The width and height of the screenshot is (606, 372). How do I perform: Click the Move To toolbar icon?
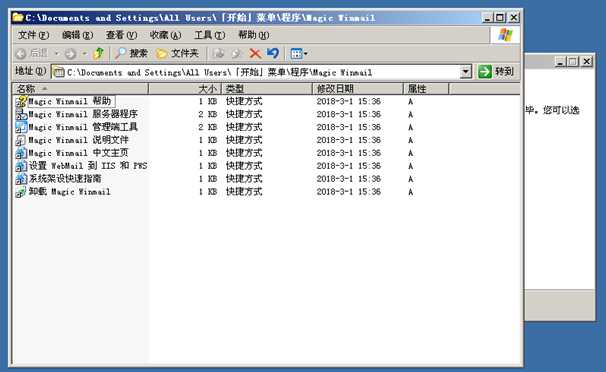click(219, 53)
